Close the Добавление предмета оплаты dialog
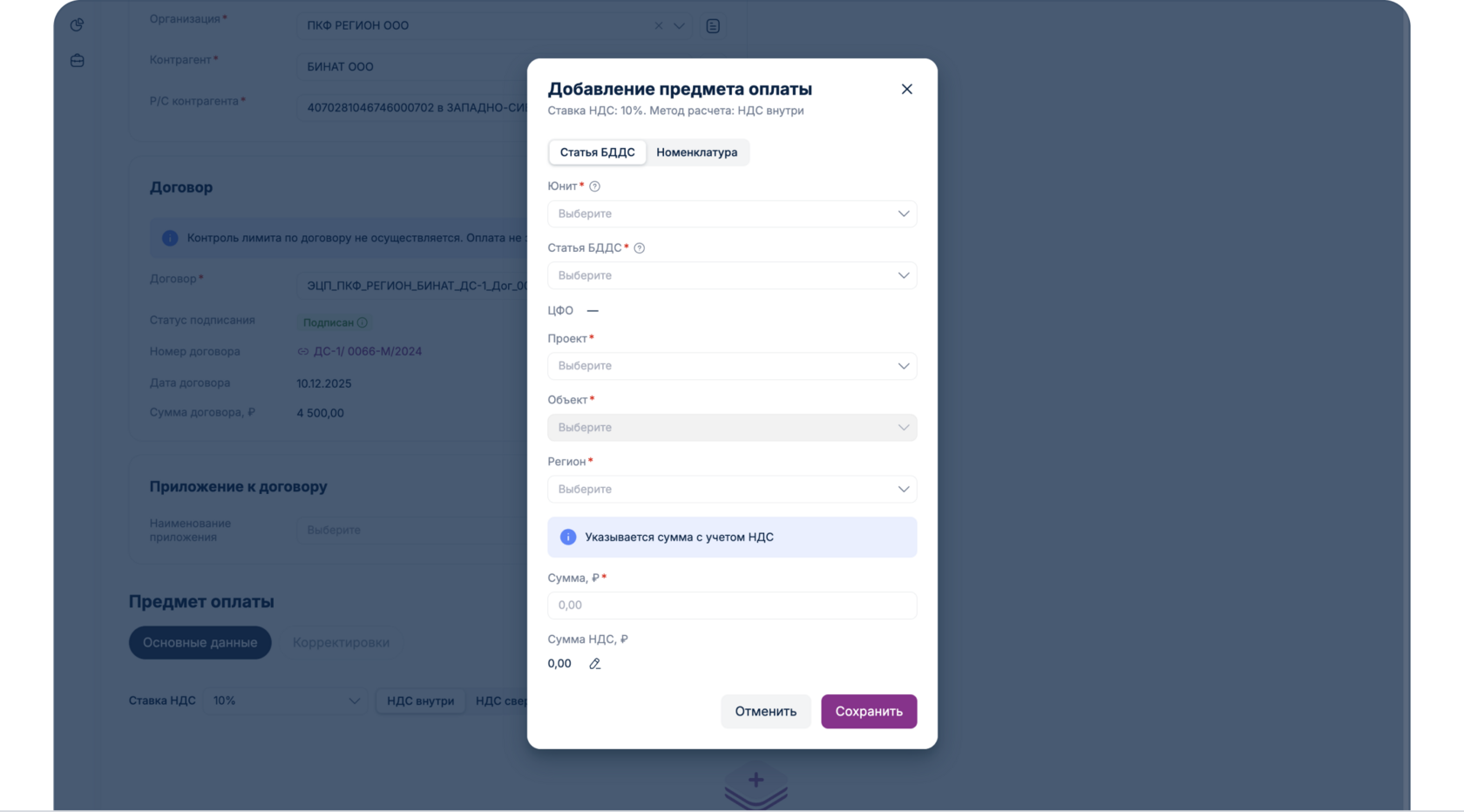 pos(906,89)
